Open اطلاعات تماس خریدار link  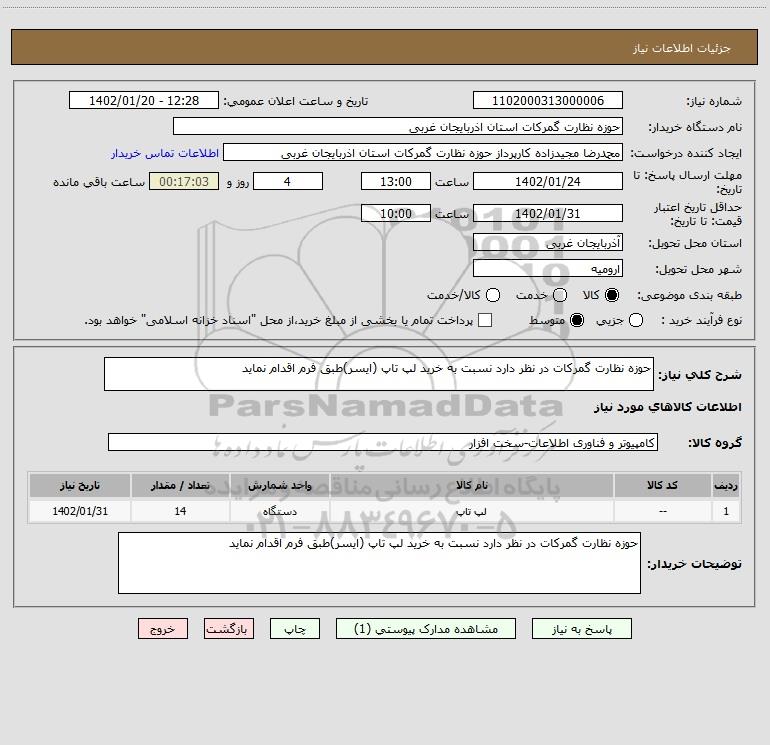pyautogui.click(x=165, y=153)
